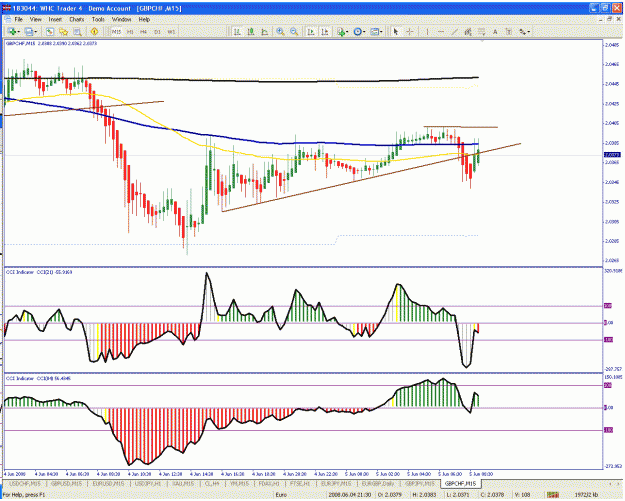This screenshot has height=501, width=625.
Task: Open the Templates button
Action: tap(374, 31)
